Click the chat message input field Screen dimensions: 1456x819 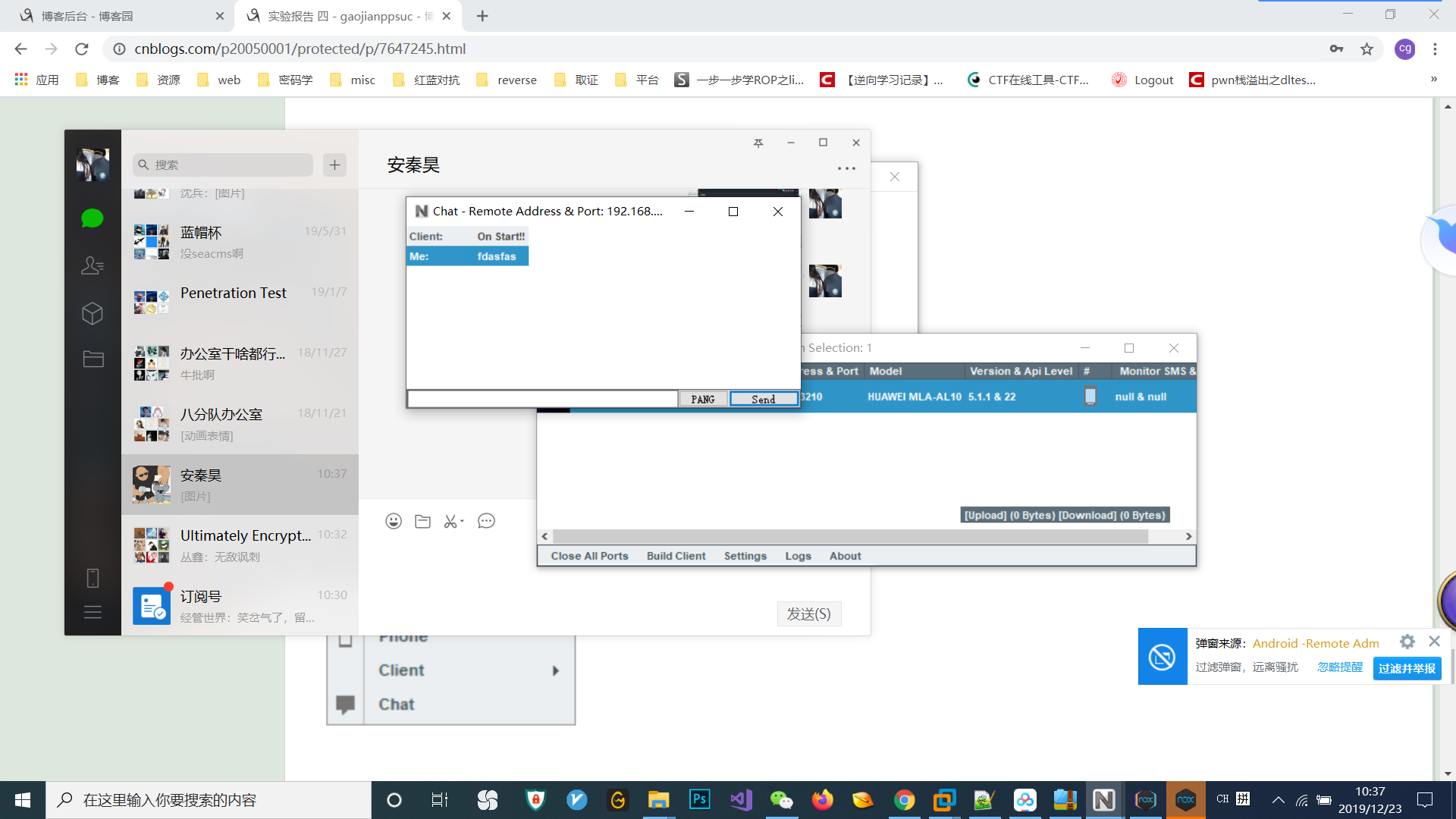(542, 399)
